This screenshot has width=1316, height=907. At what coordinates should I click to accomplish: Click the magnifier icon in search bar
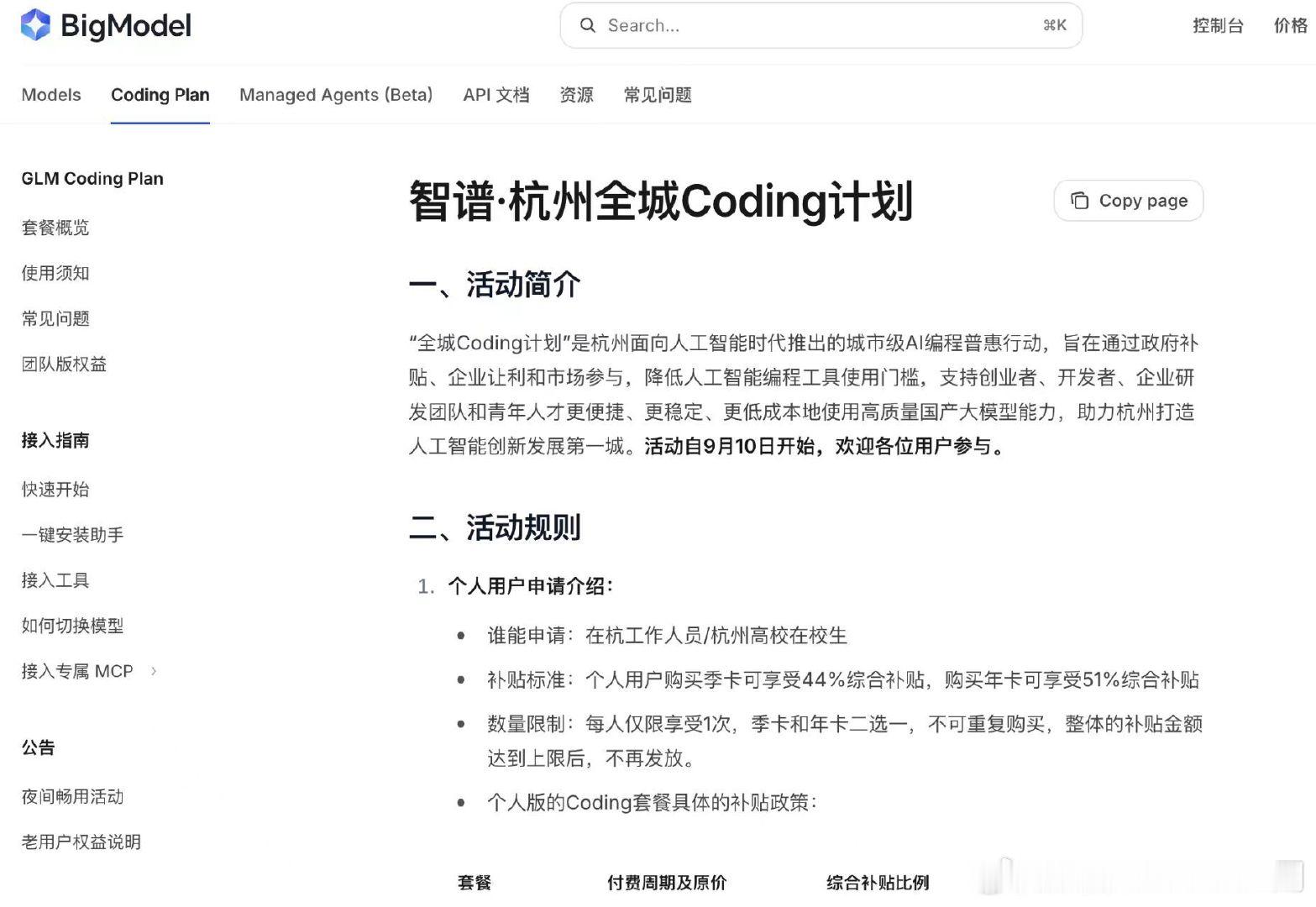click(x=588, y=25)
